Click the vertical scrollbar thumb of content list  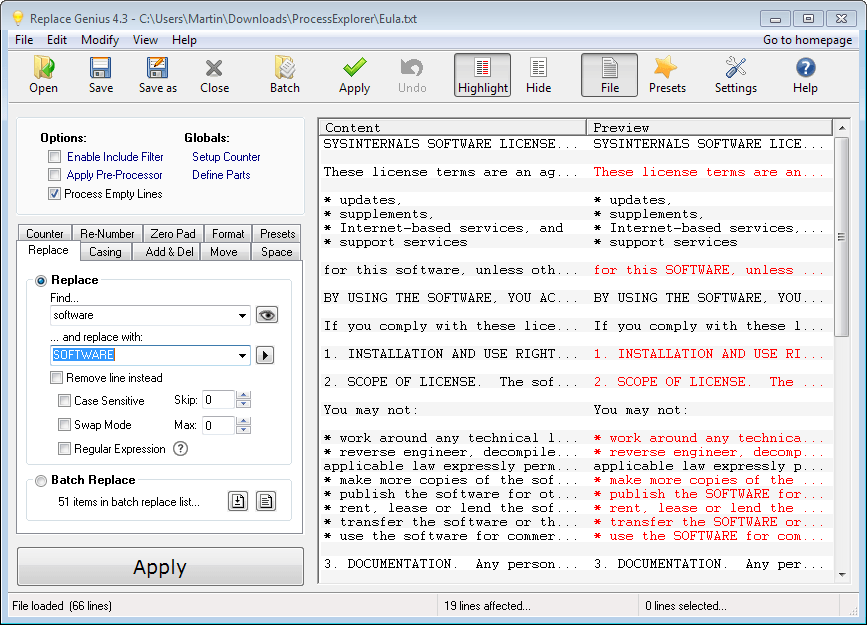point(842,237)
